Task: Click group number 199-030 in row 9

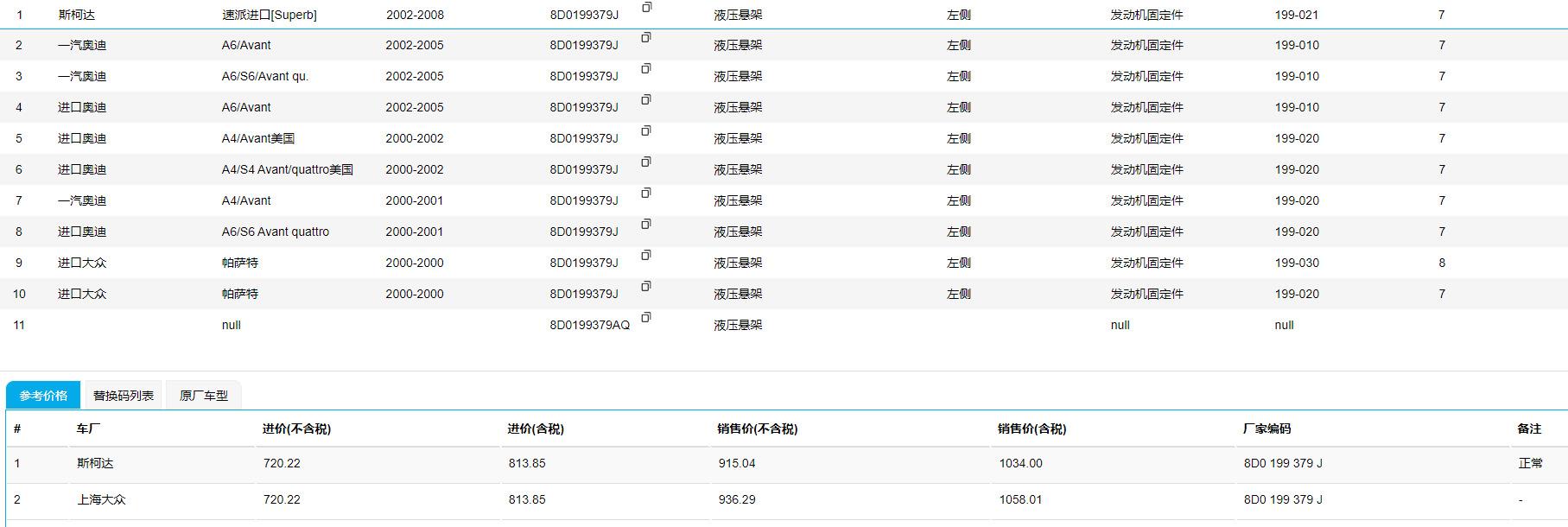Action: pos(1297,263)
